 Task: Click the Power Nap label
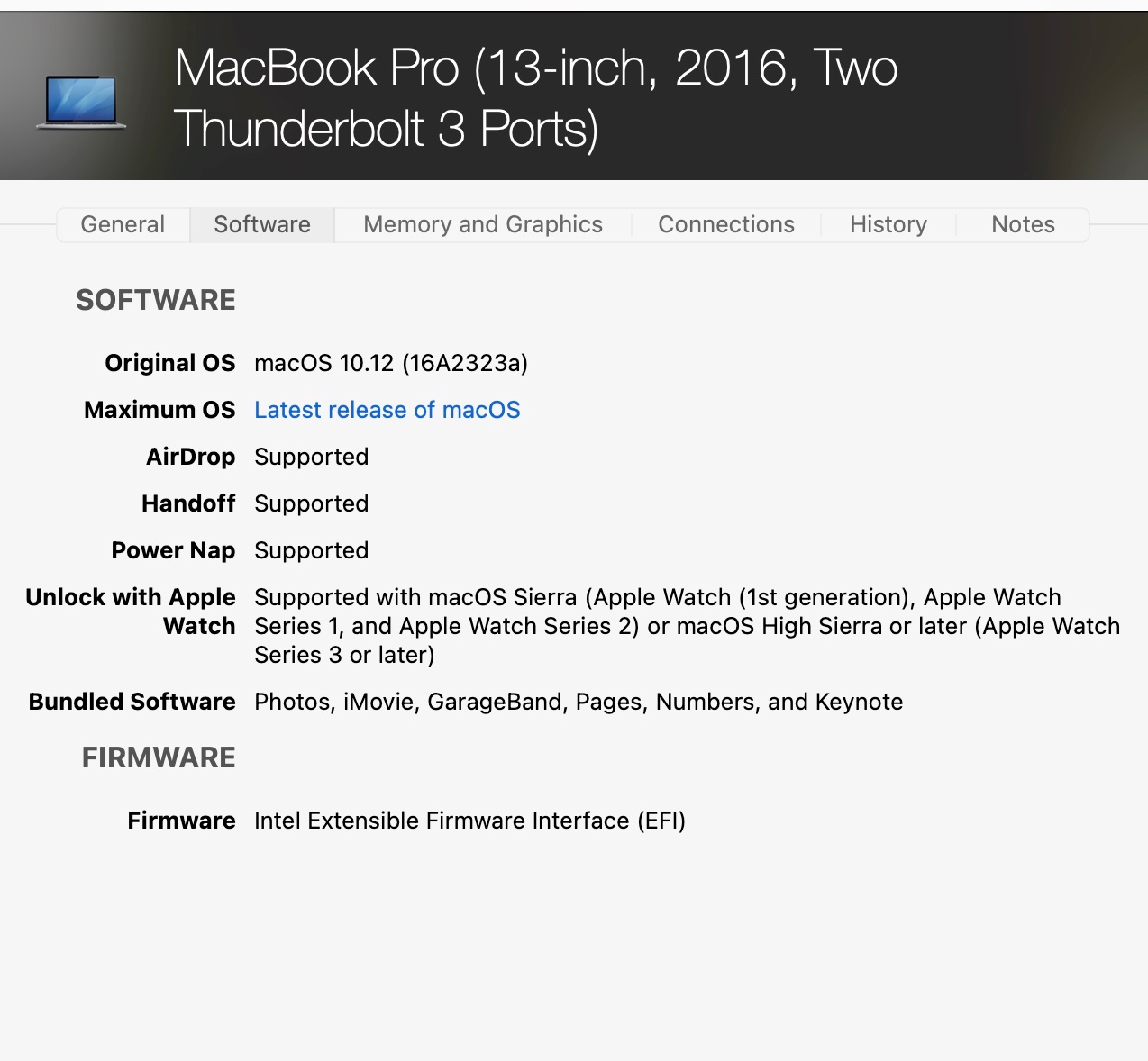point(173,550)
